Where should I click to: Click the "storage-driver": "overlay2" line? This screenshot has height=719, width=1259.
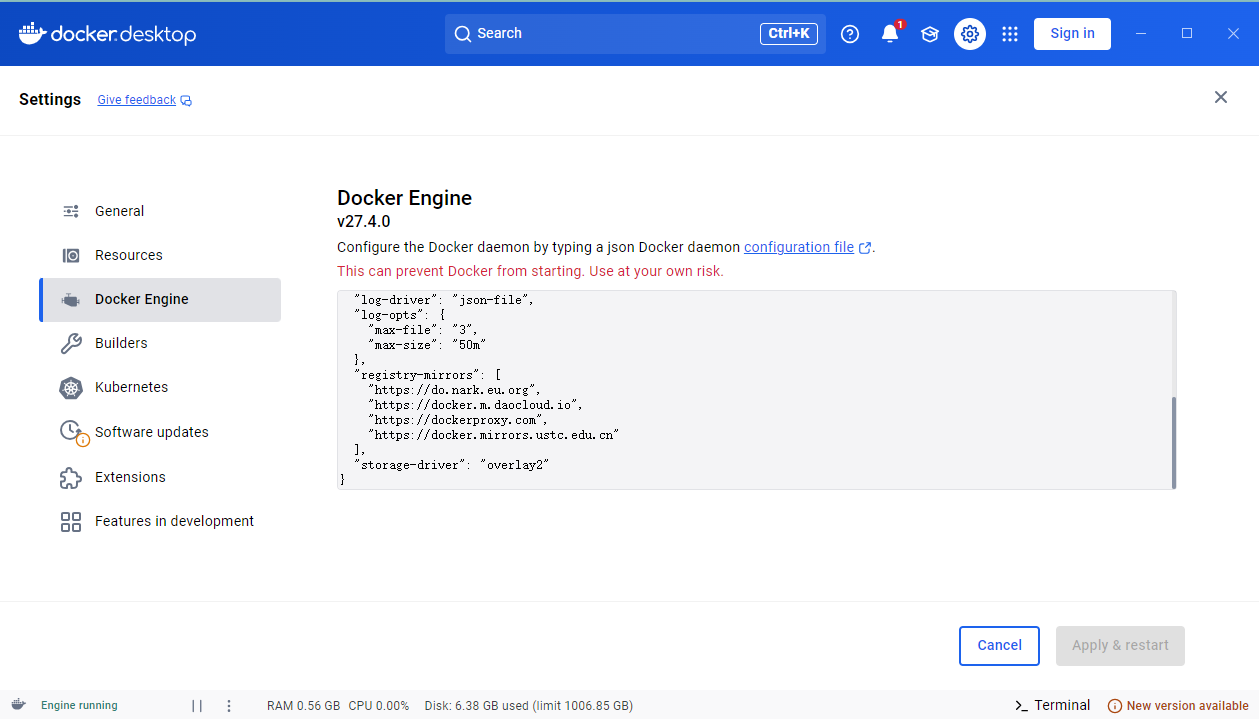[452, 465]
